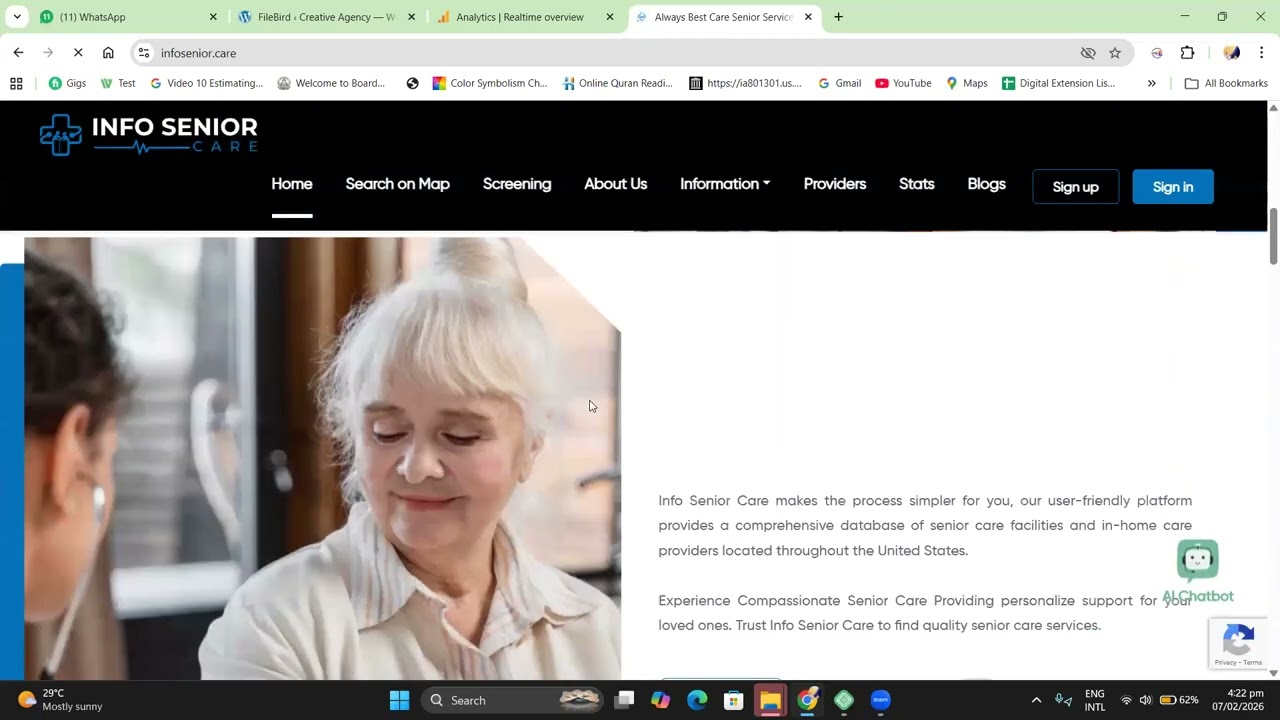Image resolution: width=1280 pixels, height=720 pixels.
Task: Open the tab search dropdown arrow
Action: [x=16, y=17]
